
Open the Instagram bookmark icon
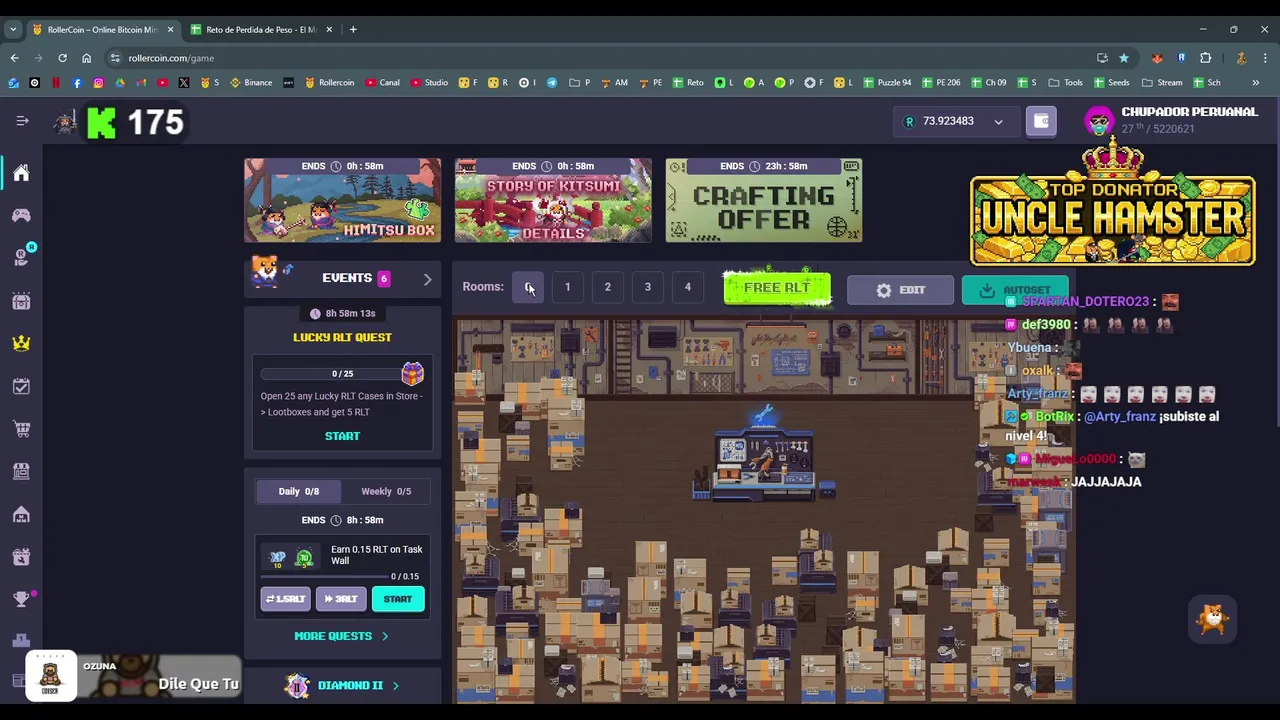[98, 82]
